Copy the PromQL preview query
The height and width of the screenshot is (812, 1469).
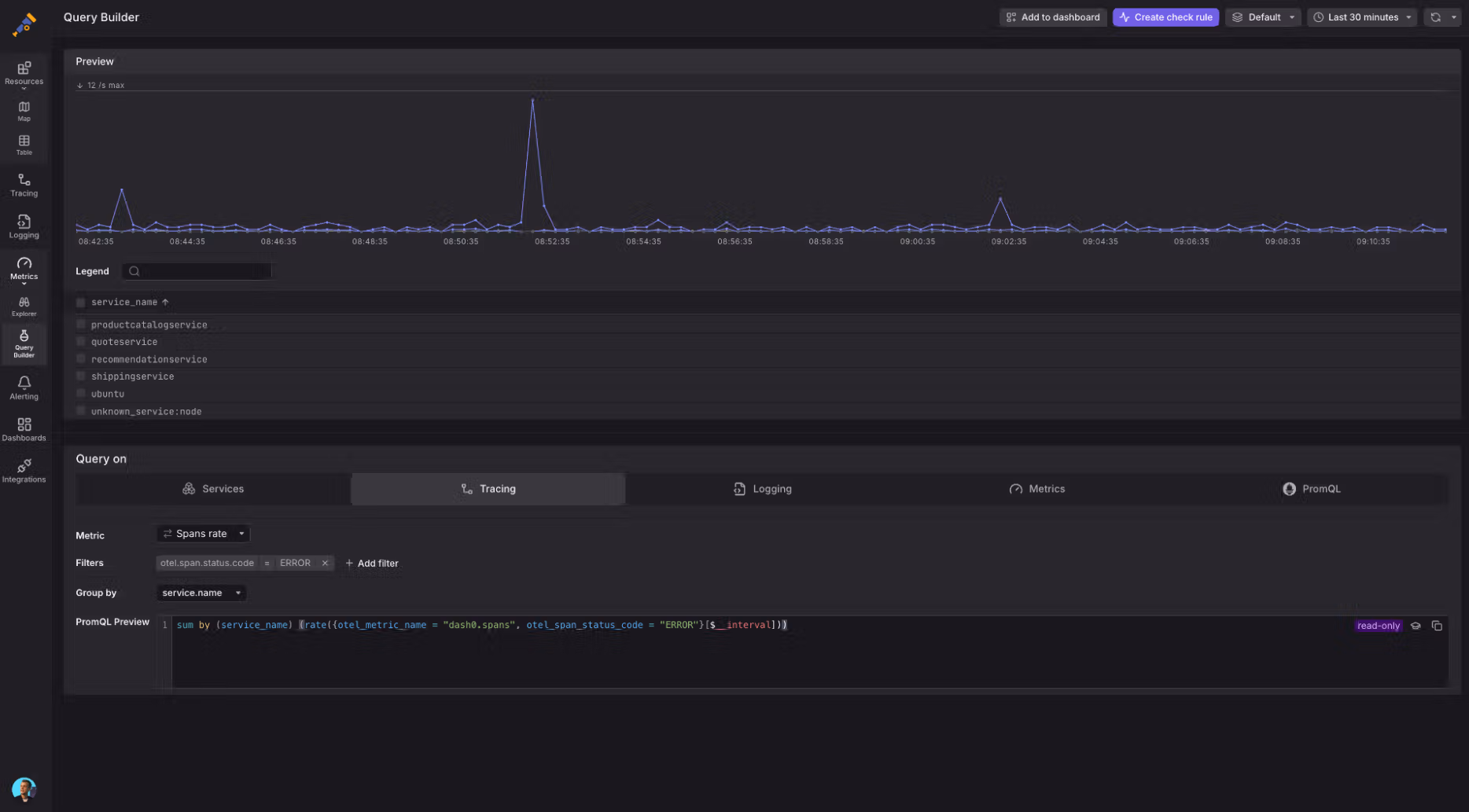1437,626
